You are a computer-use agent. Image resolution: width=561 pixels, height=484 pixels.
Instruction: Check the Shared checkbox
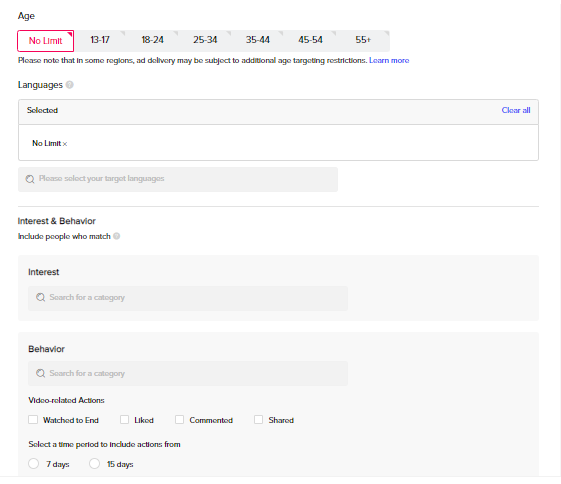coord(258,420)
